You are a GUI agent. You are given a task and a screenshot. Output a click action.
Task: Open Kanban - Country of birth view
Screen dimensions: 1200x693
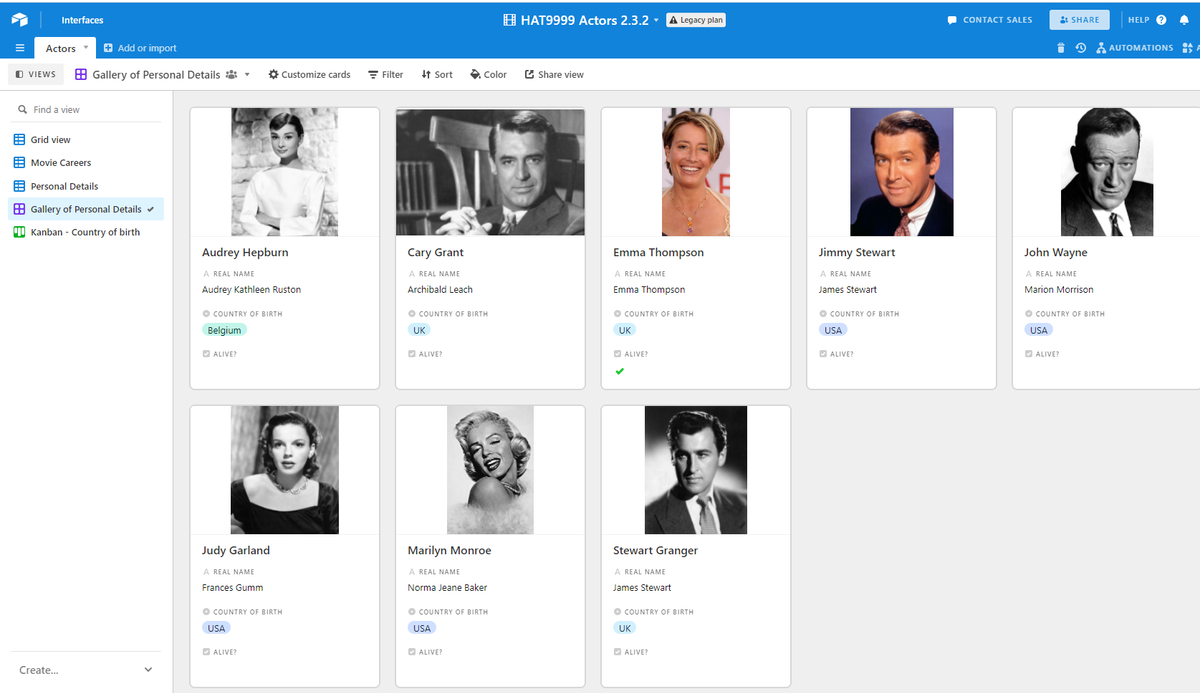pos(85,232)
